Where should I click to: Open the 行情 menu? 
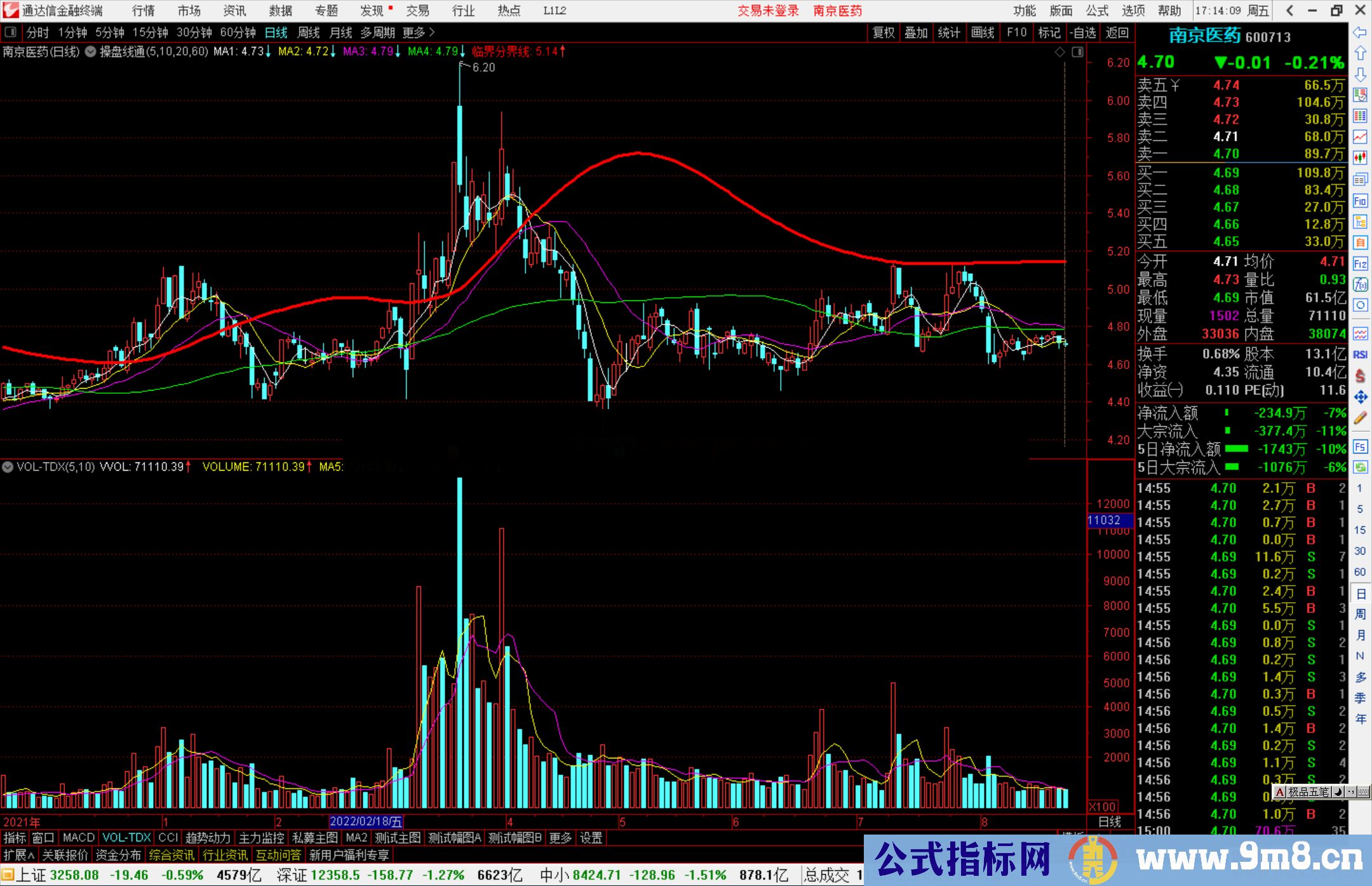coord(143,11)
